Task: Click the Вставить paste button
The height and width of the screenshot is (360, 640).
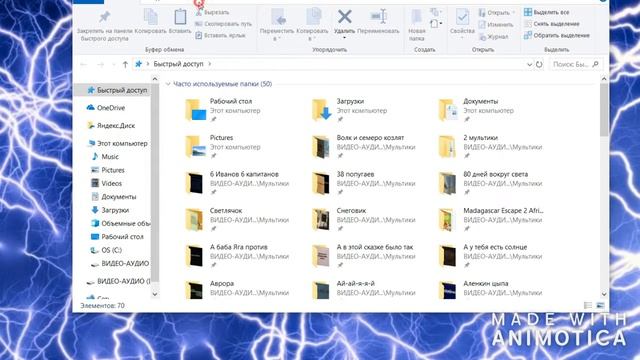Action: [180, 21]
